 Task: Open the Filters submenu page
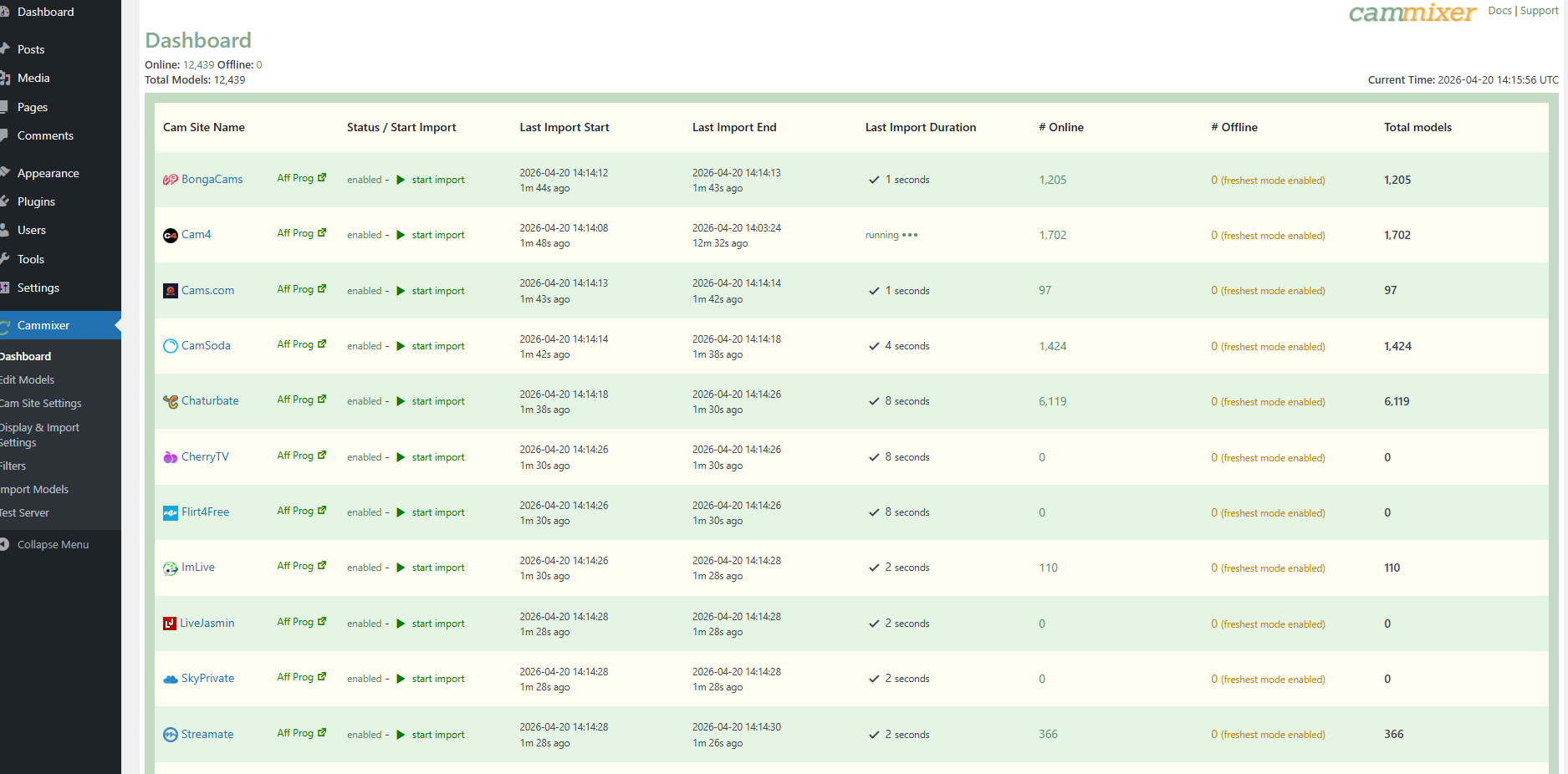[14, 466]
